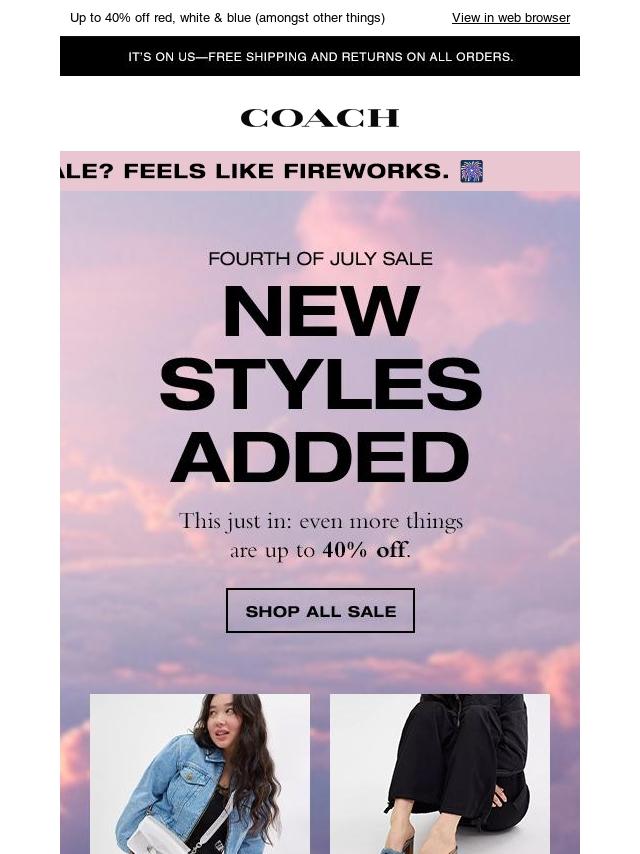Click the FEELS LIKE FIREWORKS pink marquee banner
Screen dimensions: 640x854
(x=320, y=171)
